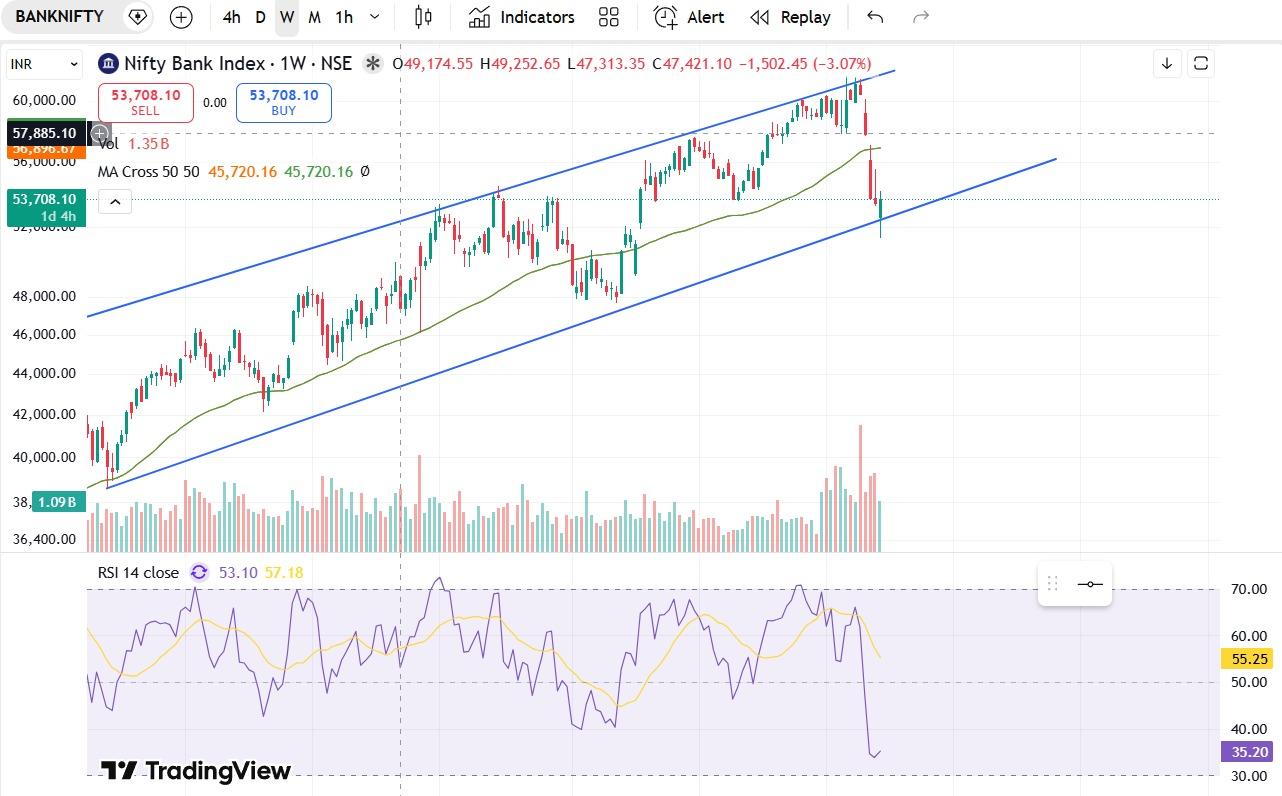Click the BUY 53,708.10 button

point(284,102)
